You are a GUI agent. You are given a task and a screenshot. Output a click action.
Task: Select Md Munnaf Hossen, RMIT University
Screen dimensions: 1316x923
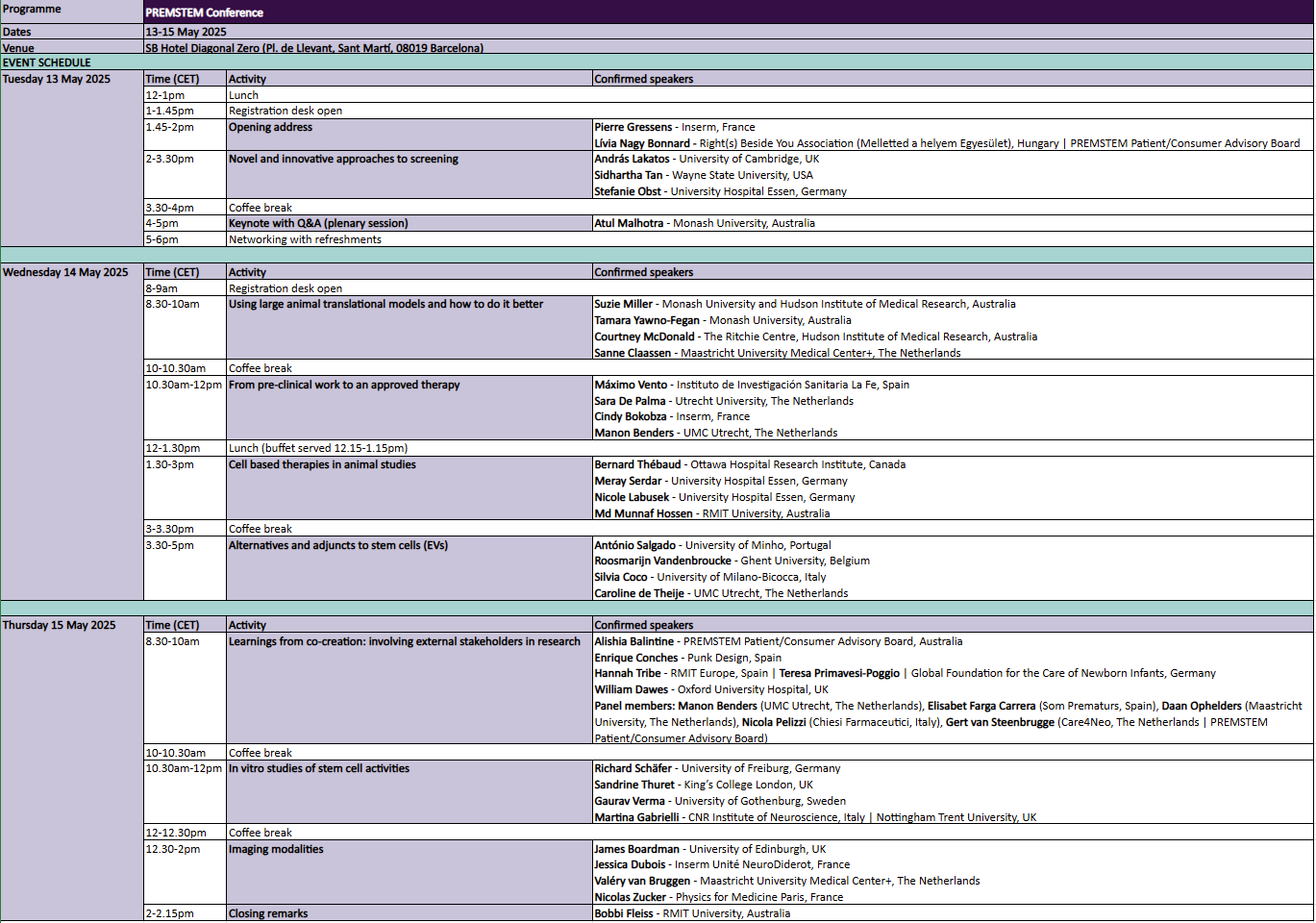coord(712,513)
